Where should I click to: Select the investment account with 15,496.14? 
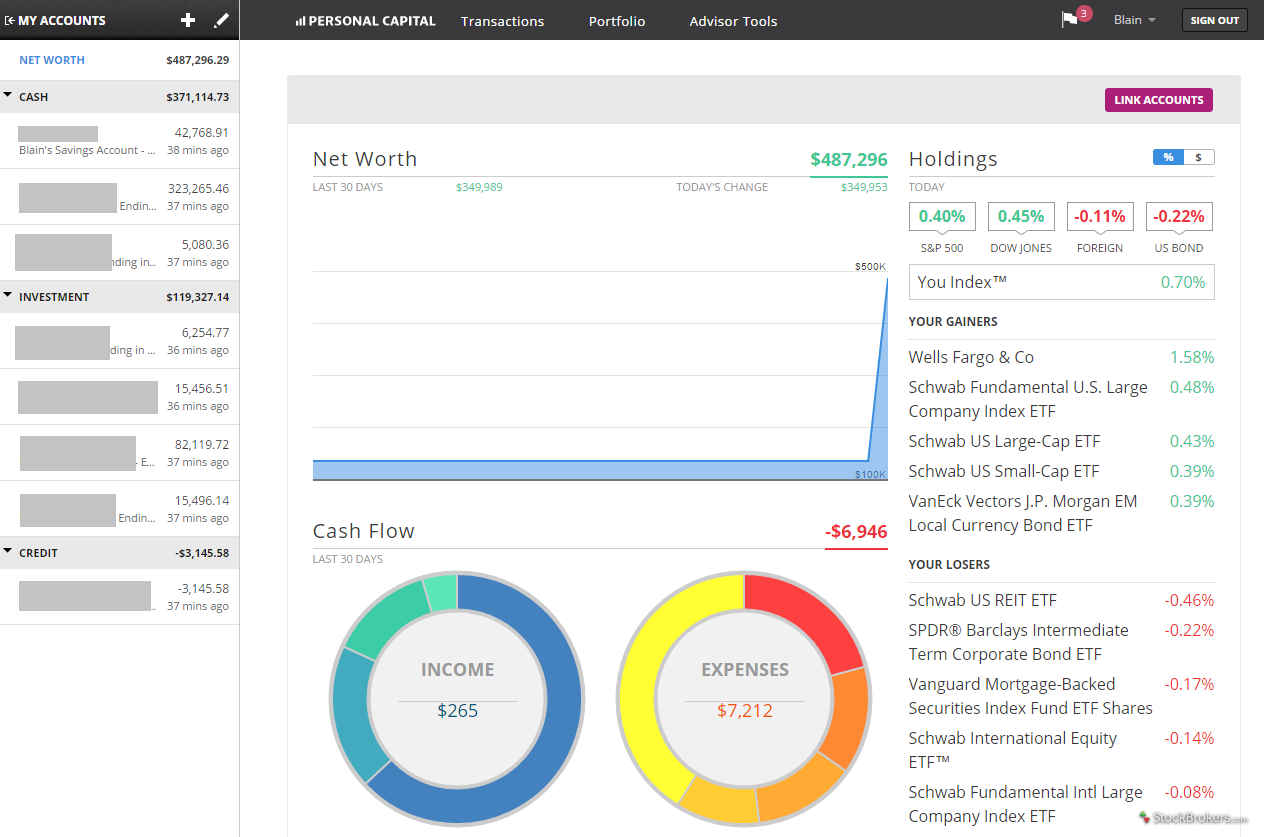[120, 509]
